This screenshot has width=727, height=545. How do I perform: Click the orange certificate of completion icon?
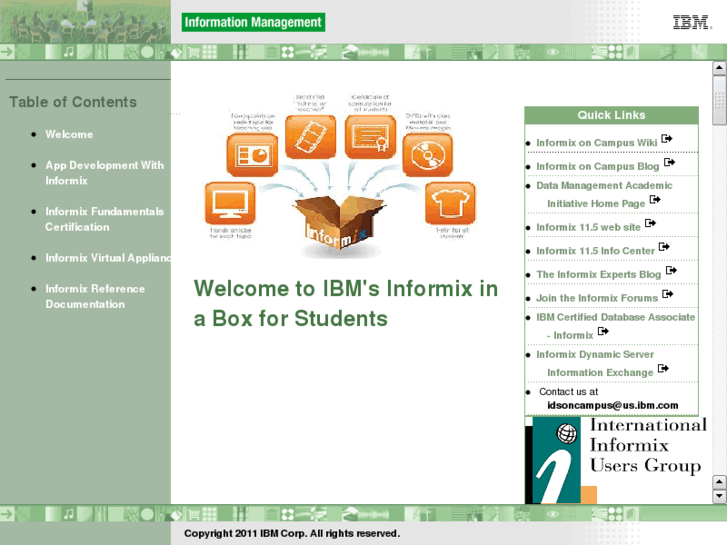370,137
